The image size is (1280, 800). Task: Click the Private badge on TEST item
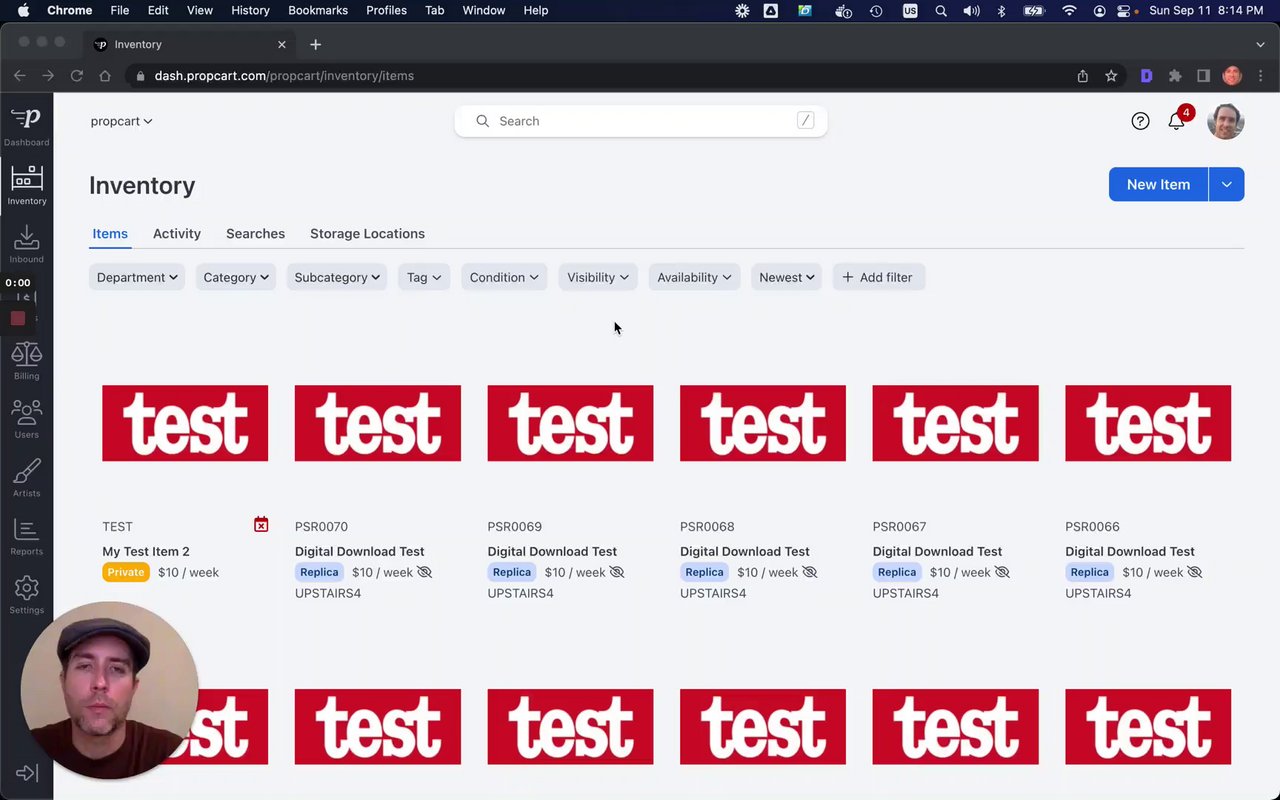click(x=126, y=572)
